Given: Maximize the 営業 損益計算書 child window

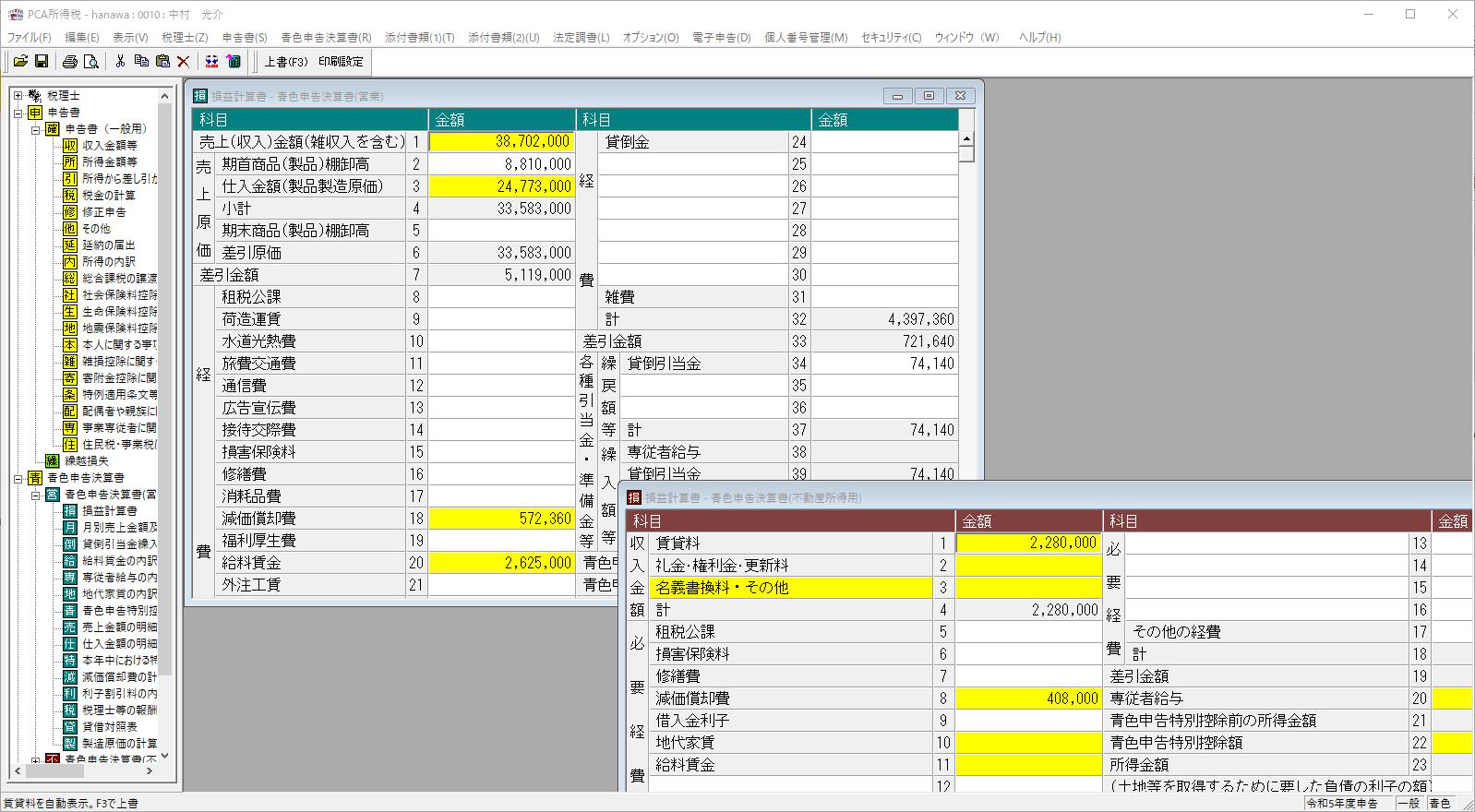Looking at the screenshot, I should click(x=929, y=95).
